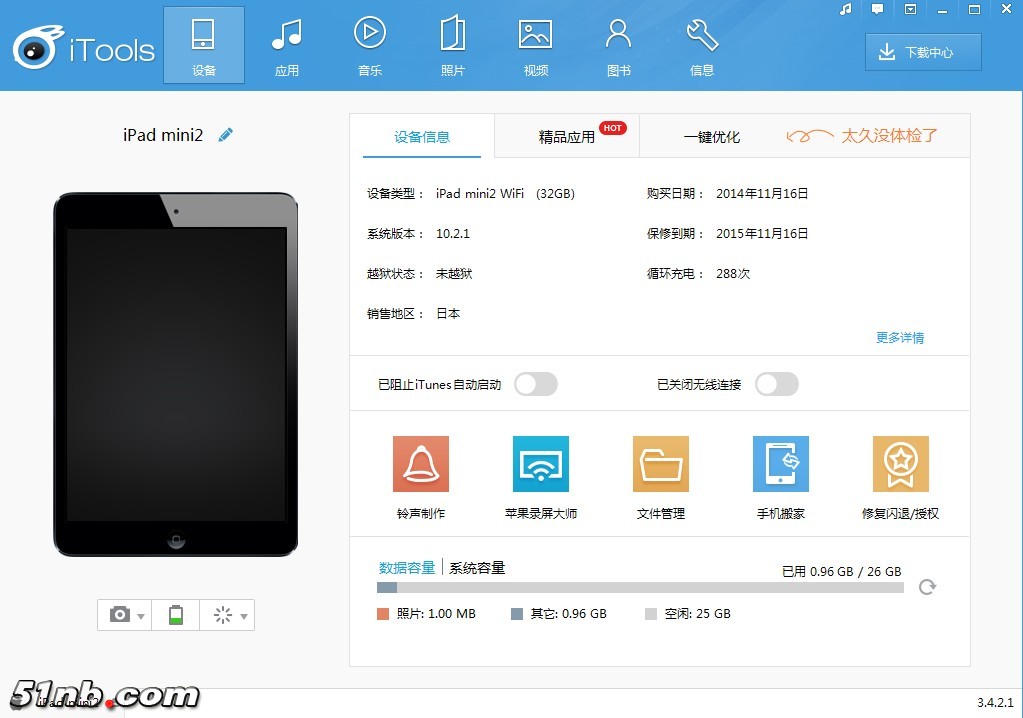Expand the screenshot camera dropdown arrow
Screen dimensions: 1023x718
click(141, 616)
